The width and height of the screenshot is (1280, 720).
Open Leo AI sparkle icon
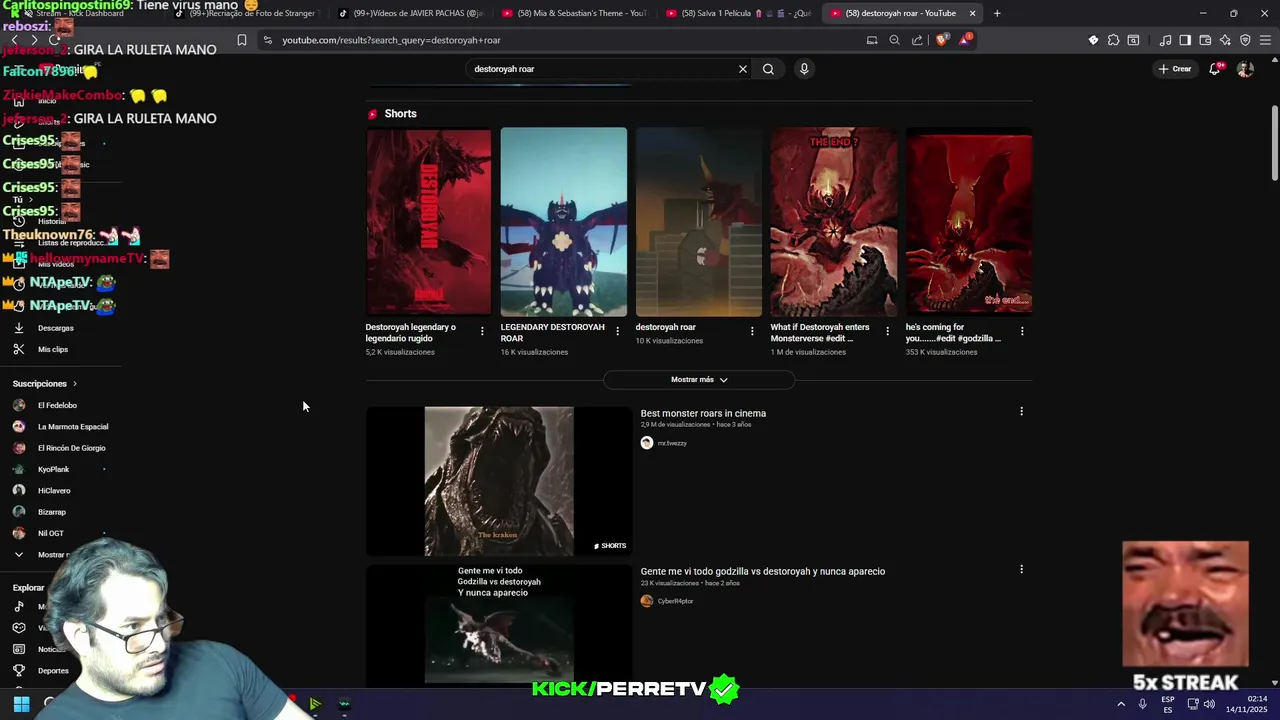[1225, 40]
